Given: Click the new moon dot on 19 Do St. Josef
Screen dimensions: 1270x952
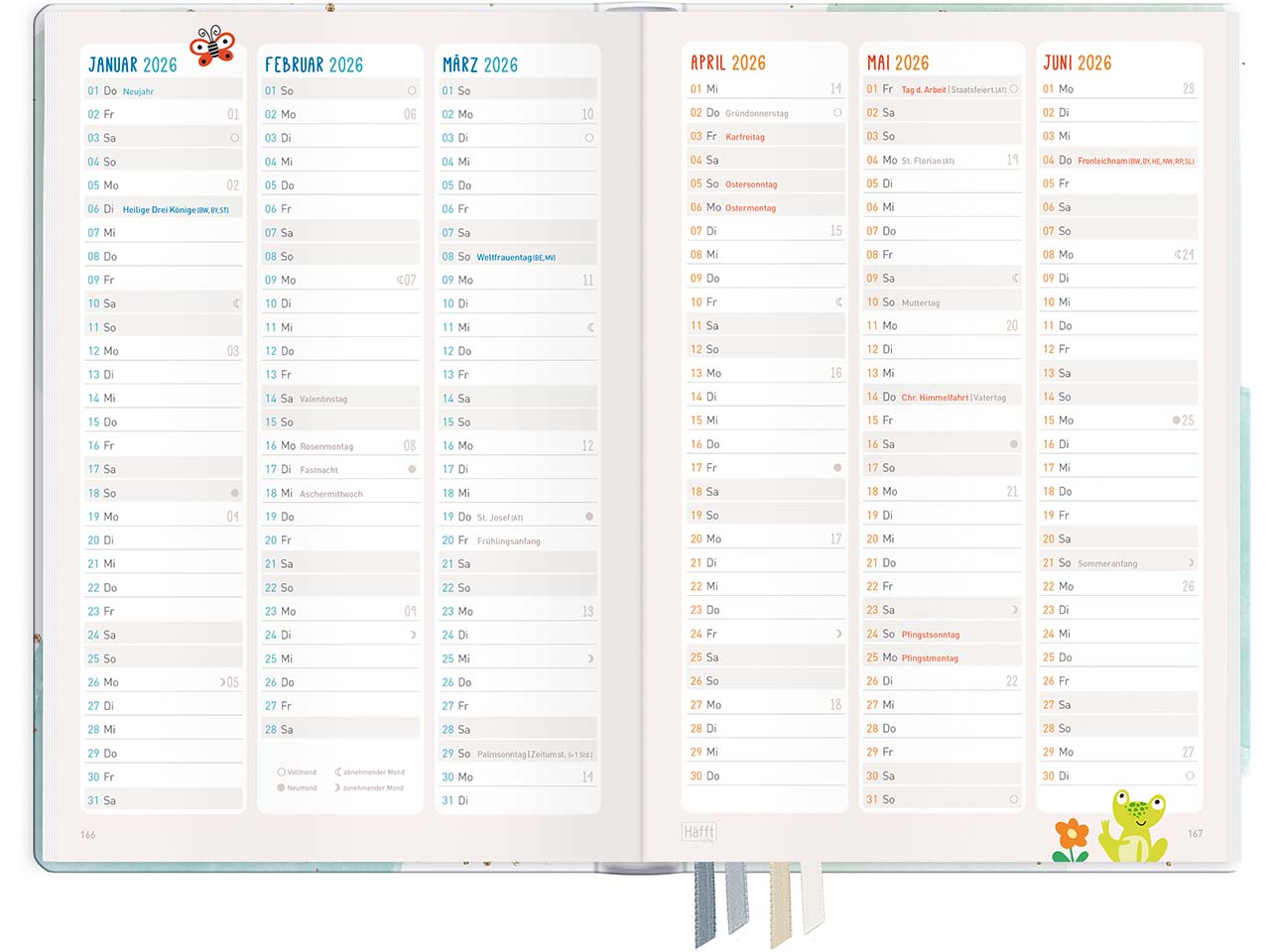Looking at the screenshot, I should click(589, 517).
